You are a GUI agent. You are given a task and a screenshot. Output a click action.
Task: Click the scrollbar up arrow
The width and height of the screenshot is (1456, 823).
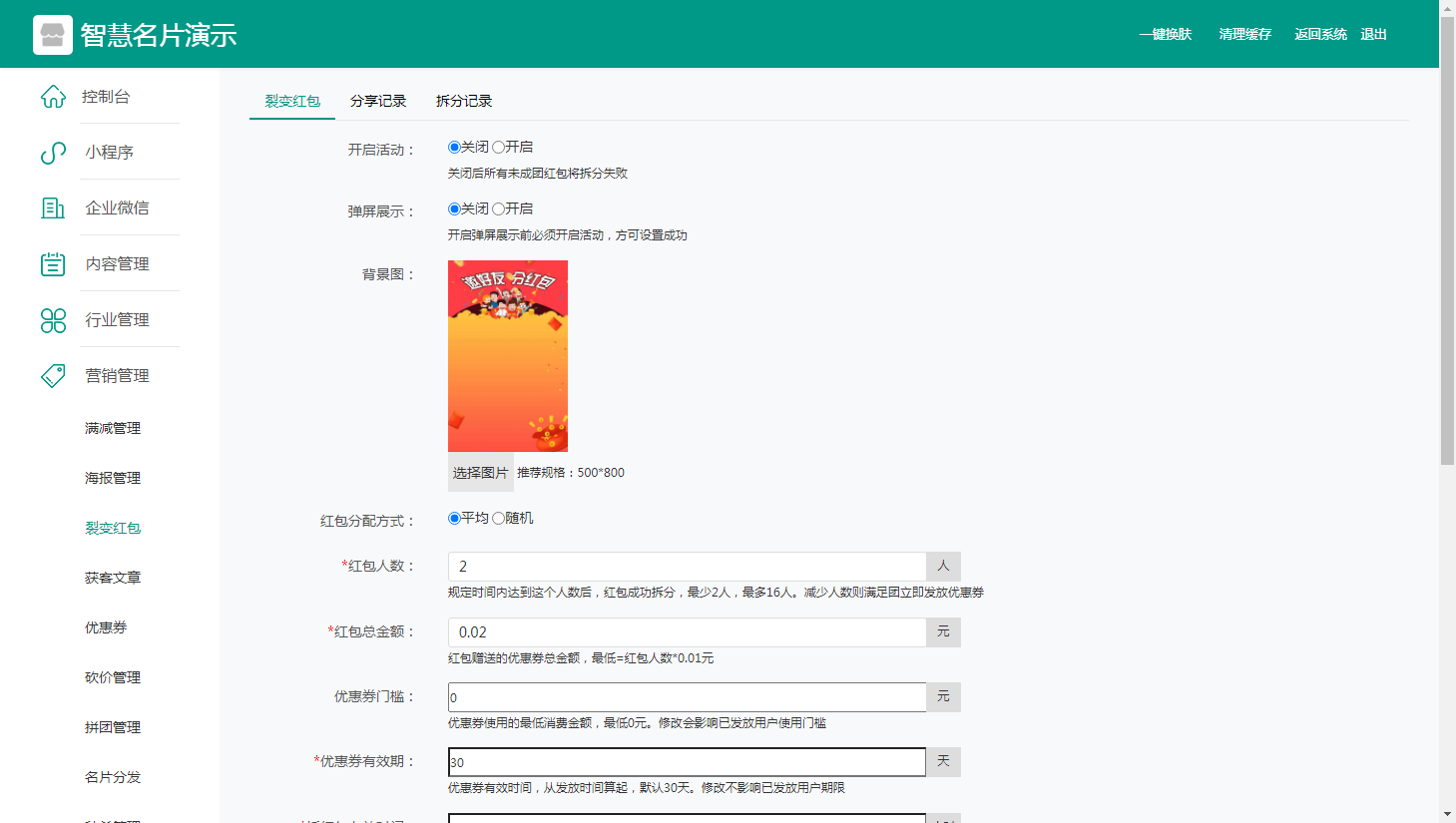tap(1447, 8)
